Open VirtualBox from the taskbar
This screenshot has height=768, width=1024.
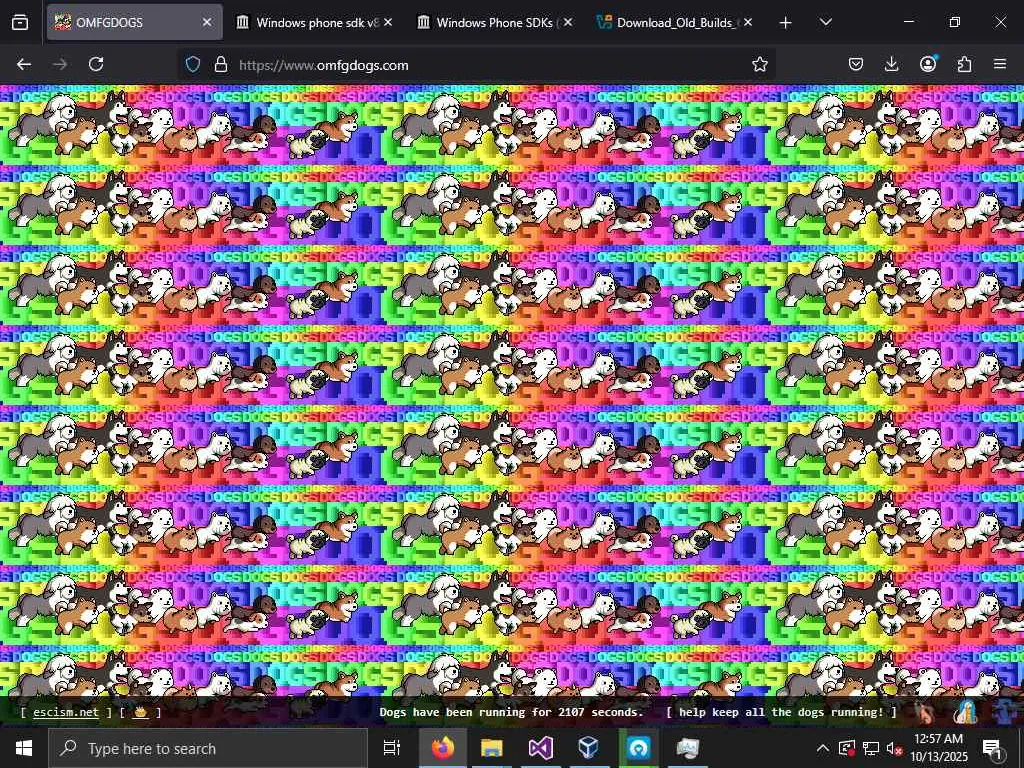pyautogui.click(x=588, y=748)
